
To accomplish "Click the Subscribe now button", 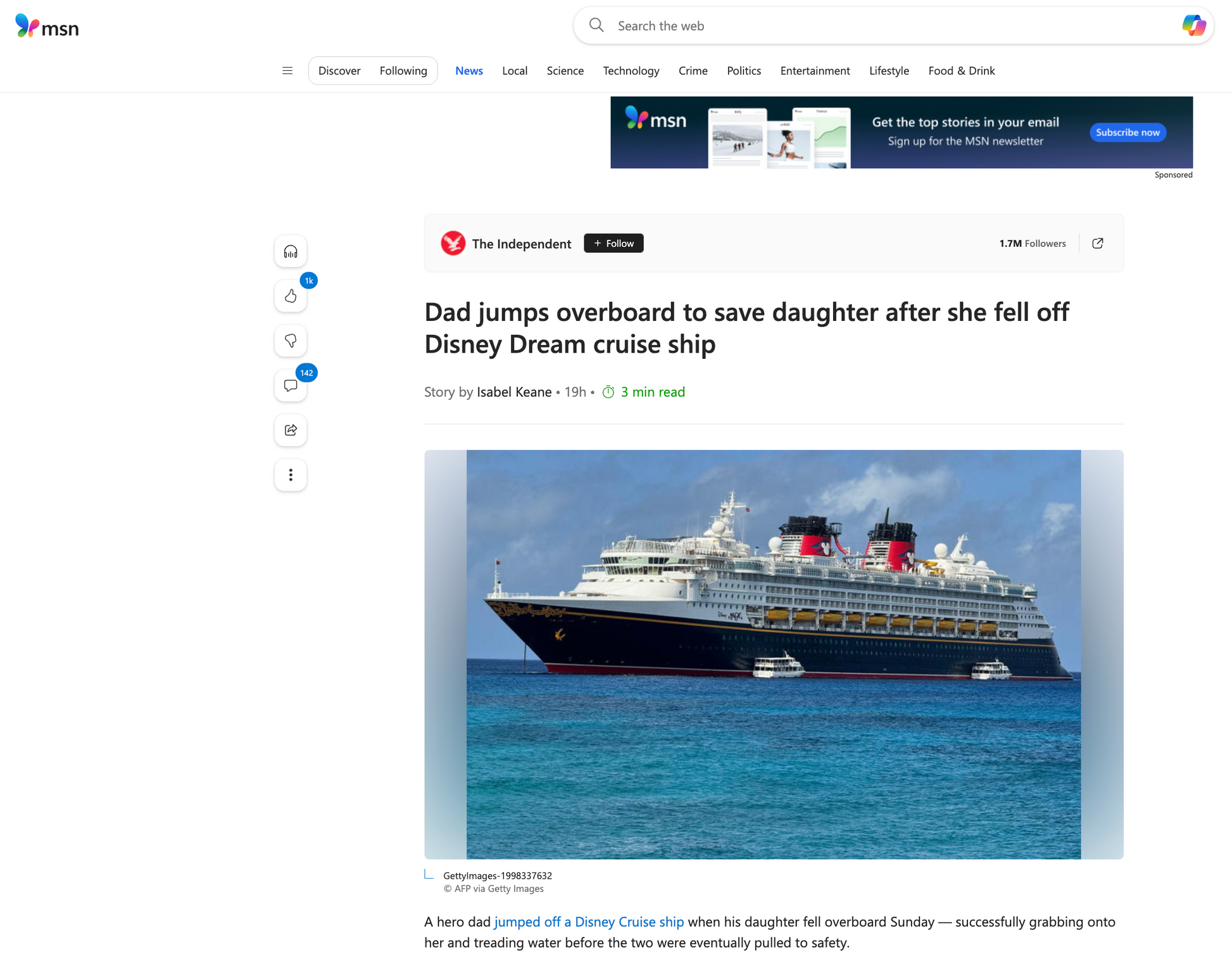I will click(1128, 132).
